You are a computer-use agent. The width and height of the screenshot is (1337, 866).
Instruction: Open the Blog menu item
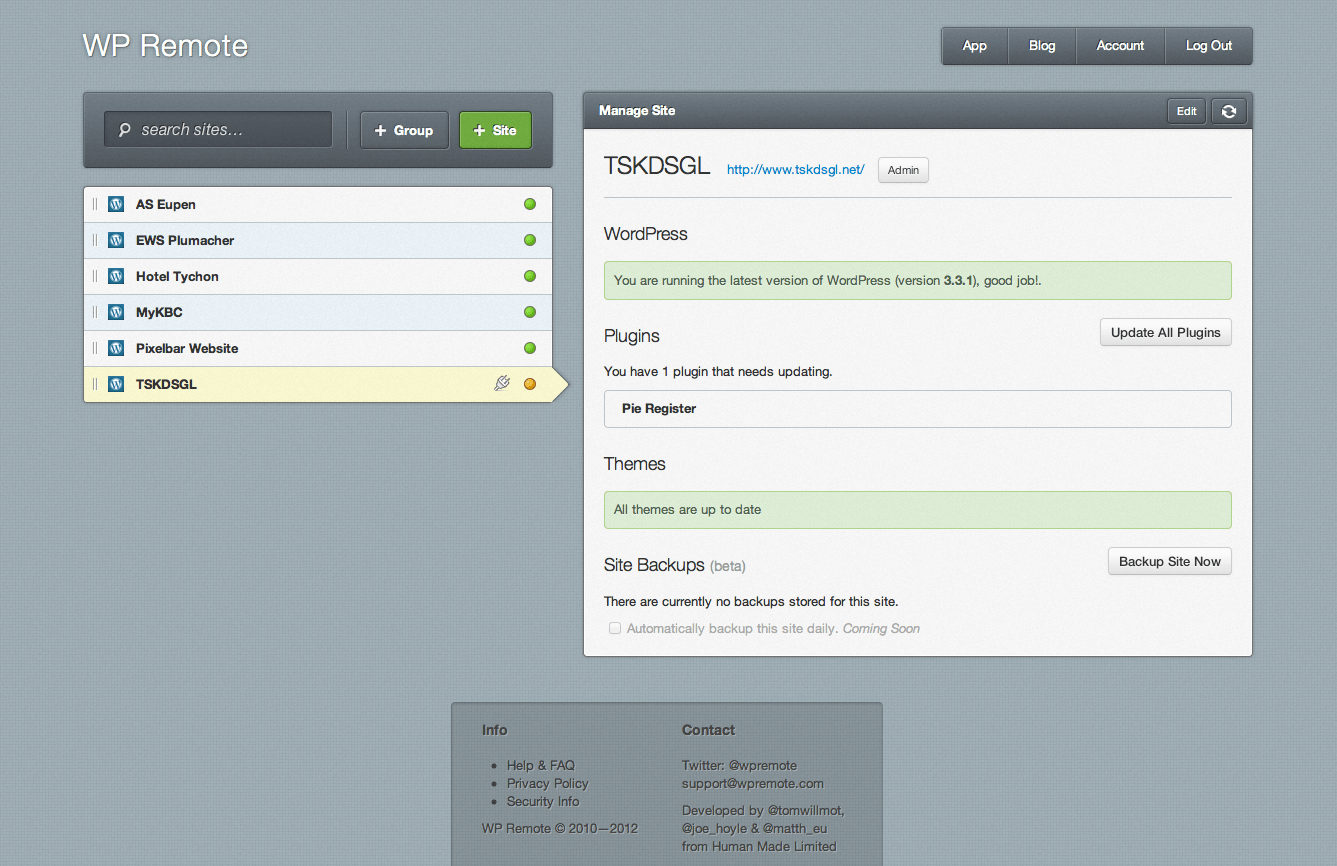(x=1042, y=46)
